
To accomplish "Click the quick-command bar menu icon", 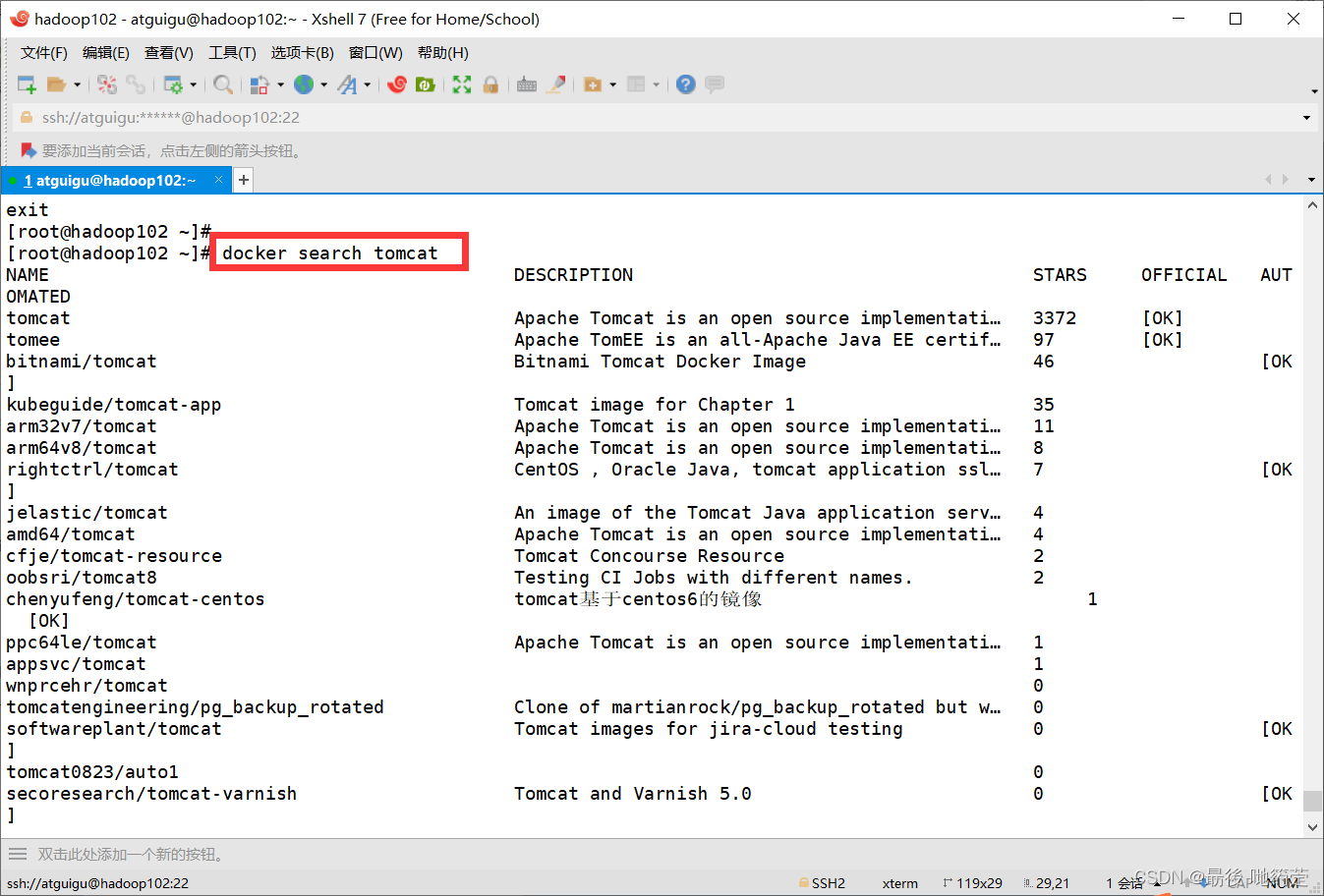I will 18,854.
